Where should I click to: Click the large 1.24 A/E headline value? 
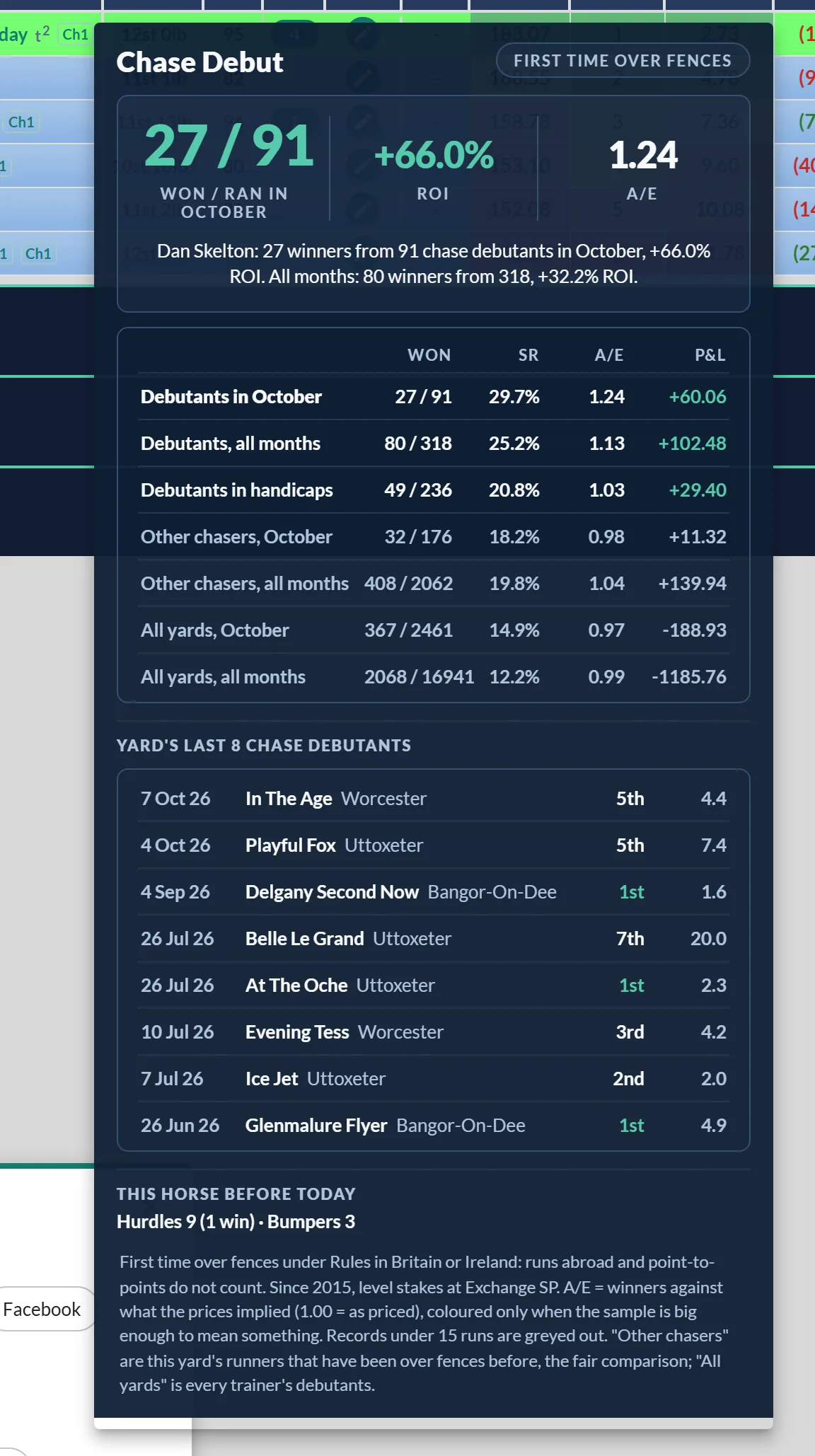(x=643, y=155)
